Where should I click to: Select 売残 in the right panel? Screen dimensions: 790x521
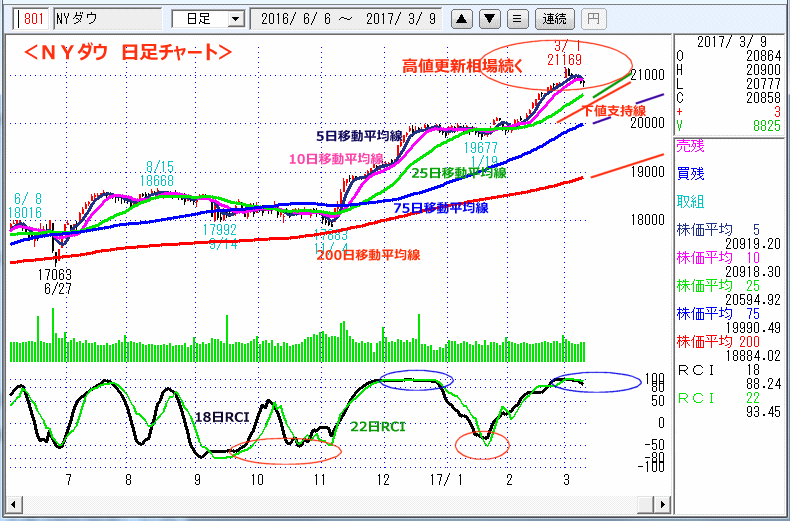click(x=690, y=145)
